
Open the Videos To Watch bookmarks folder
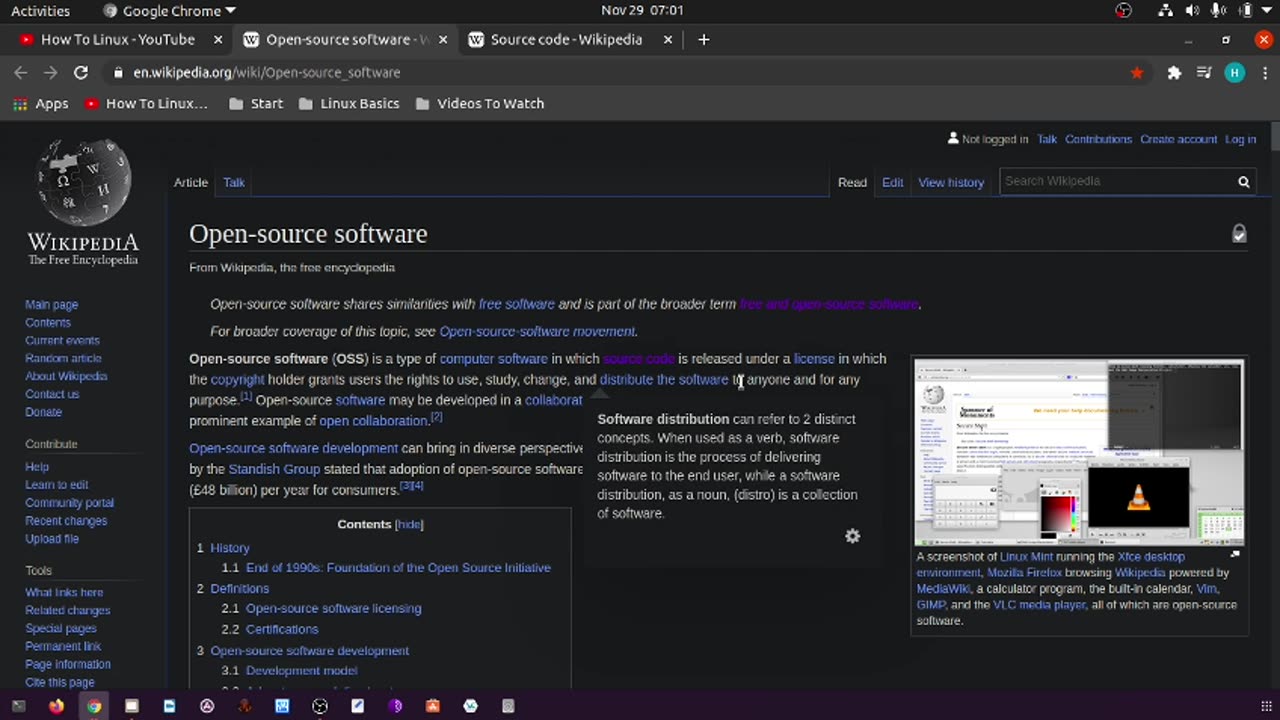click(479, 103)
